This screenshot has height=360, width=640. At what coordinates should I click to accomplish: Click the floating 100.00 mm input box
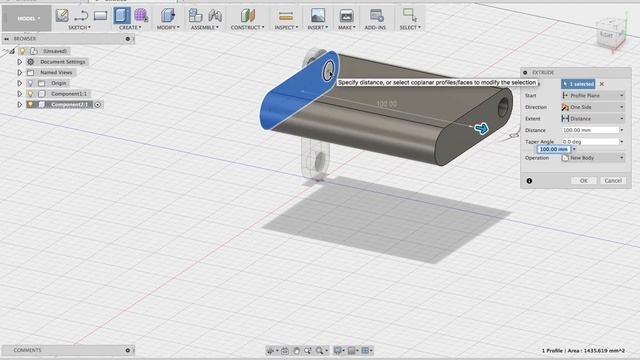(x=554, y=149)
